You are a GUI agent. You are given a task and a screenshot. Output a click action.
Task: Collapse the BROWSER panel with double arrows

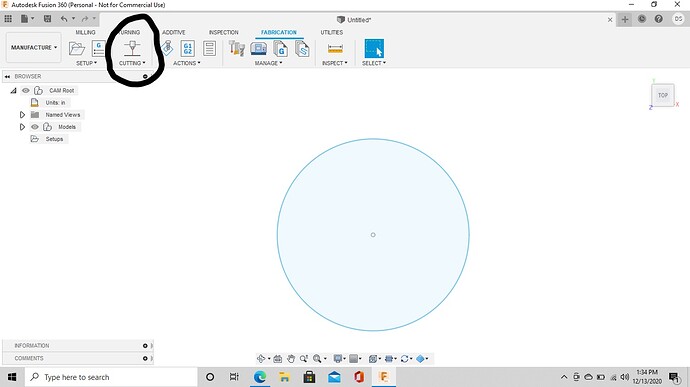(7, 76)
